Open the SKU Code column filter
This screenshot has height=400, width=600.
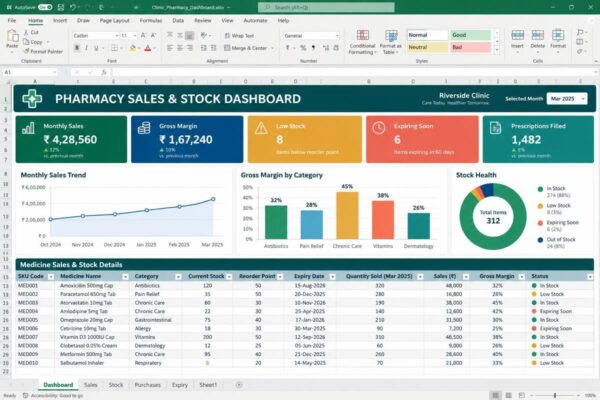pyautogui.click(x=51, y=277)
